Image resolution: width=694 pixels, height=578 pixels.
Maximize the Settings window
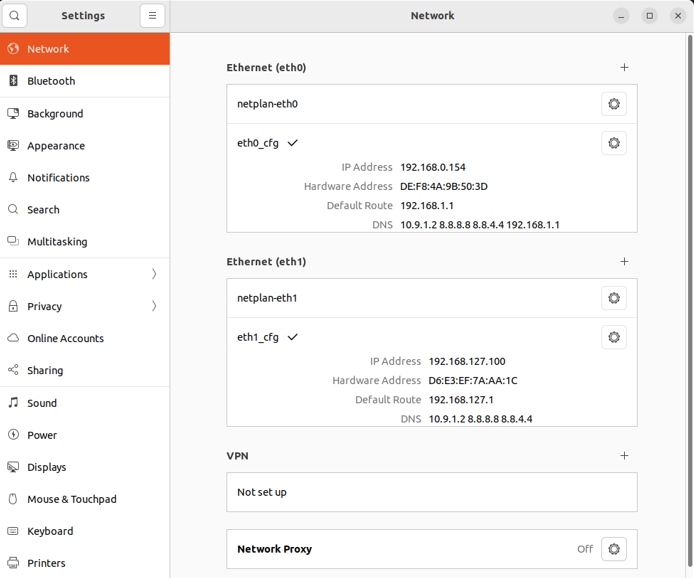click(x=649, y=16)
